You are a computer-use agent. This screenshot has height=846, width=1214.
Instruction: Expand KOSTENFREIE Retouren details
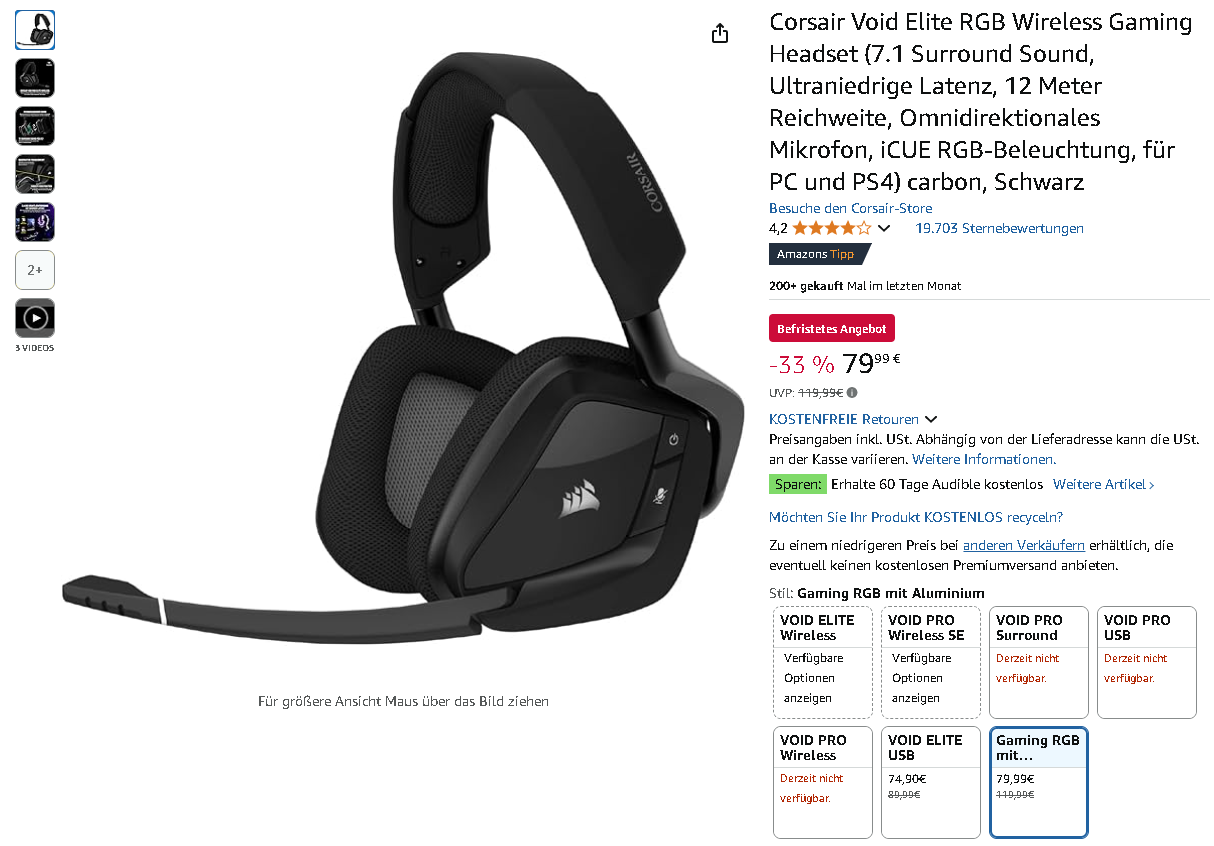click(x=853, y=419)
